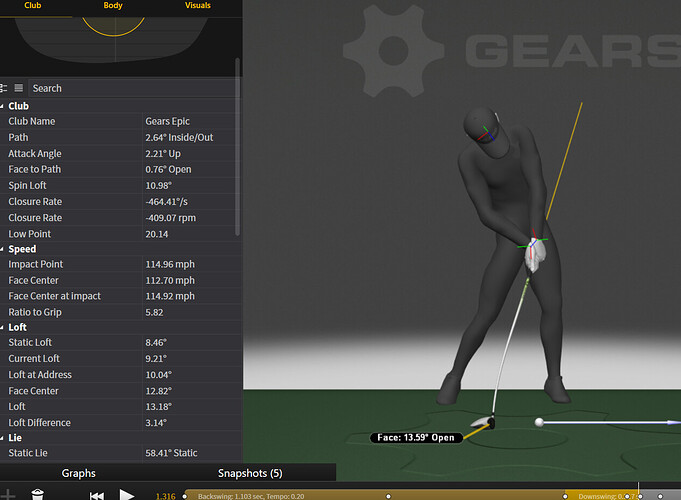
Task: Select the '10.04°' value
Action: (x=159, y=374)
